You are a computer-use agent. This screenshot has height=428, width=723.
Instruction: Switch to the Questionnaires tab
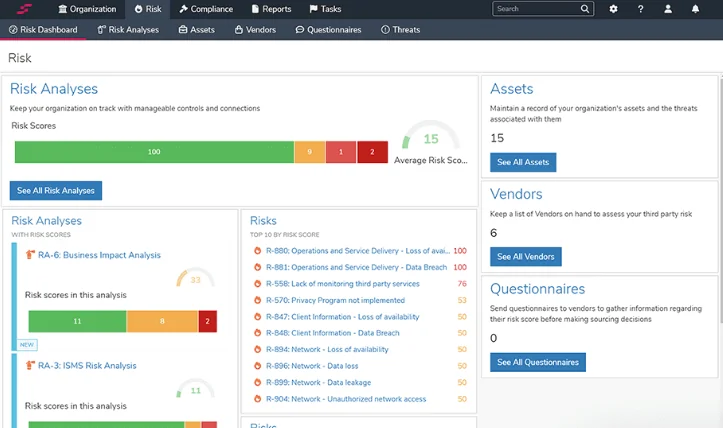pos(328,30)
